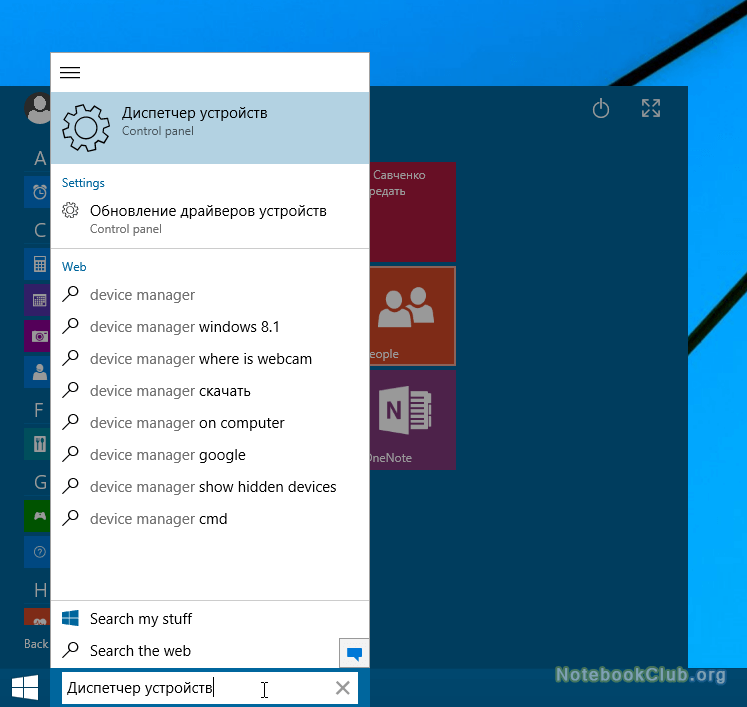Screen dimensions: 747x707
Task: Jump to letter C in app list
Action: [x=40, y=231]
